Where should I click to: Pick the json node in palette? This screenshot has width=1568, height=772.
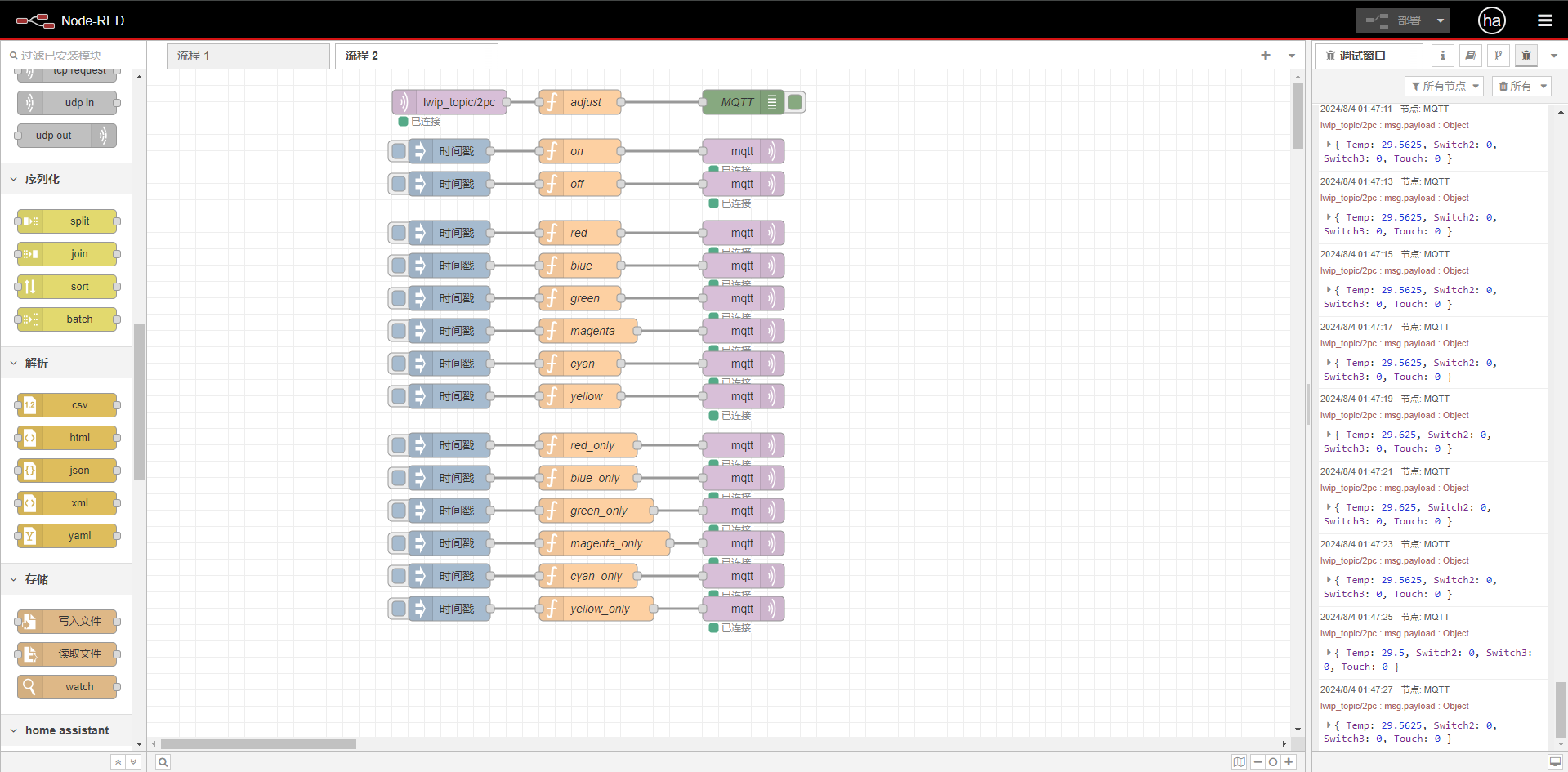point(67,471)
